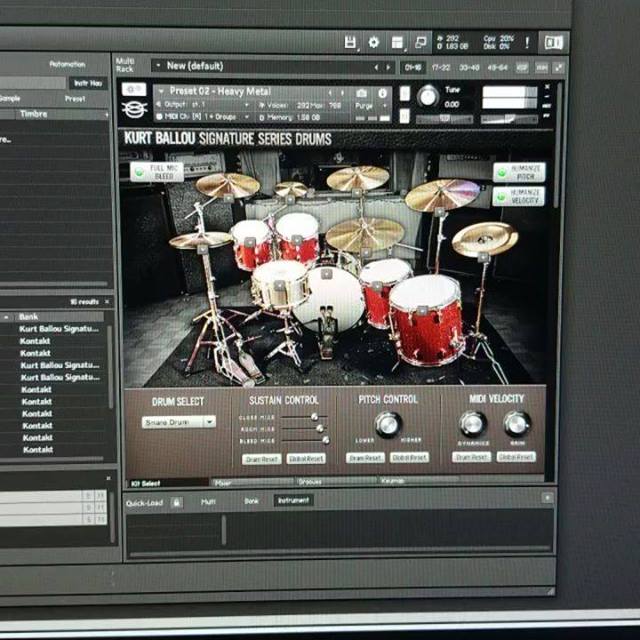Click the KSP button in rack header
640x640 pixels.
[x=522, y=68]
